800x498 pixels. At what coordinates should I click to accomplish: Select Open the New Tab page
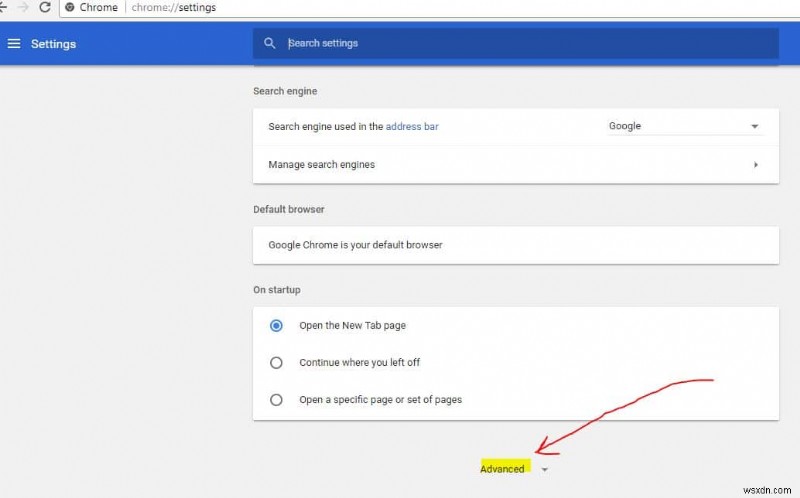[x=276, y=326]
